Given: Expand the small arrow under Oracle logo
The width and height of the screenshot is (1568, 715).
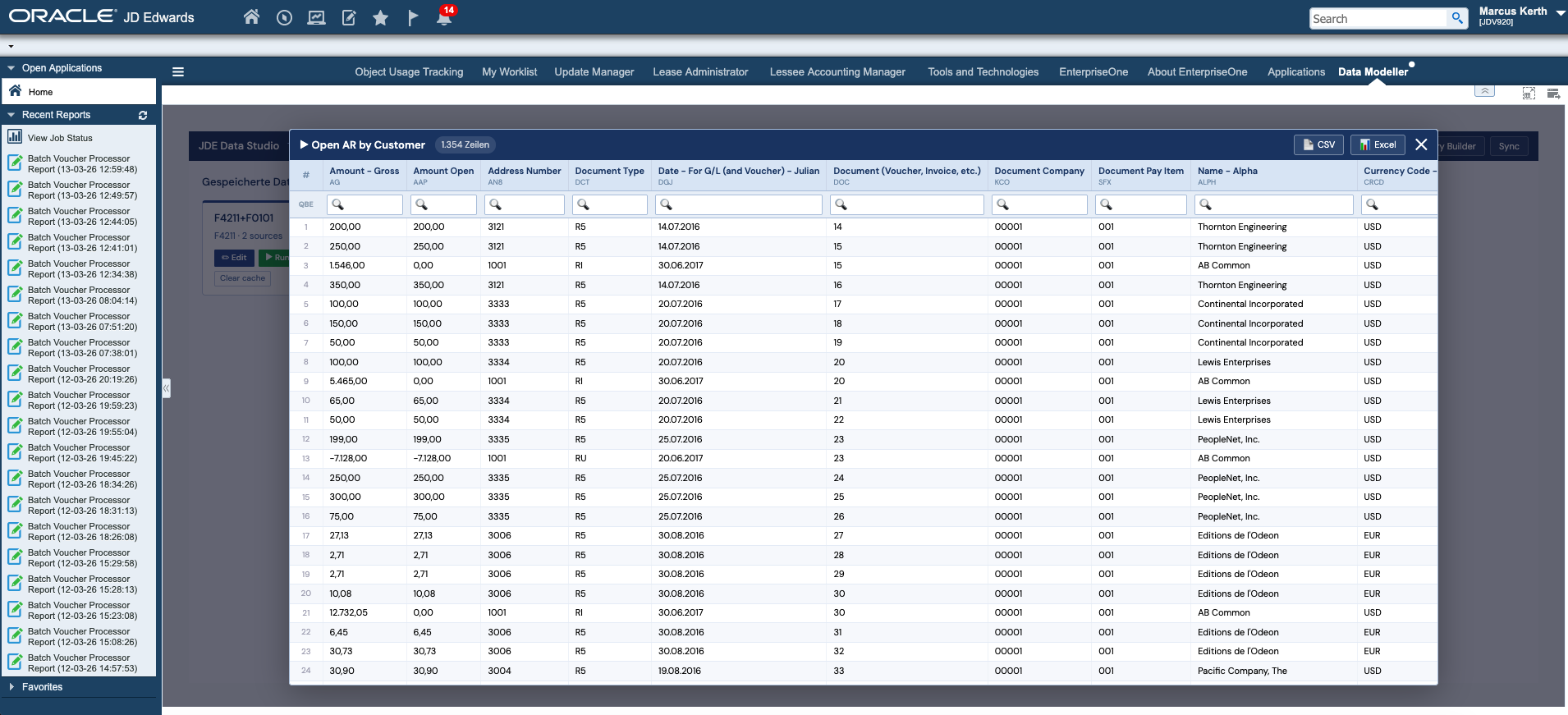Looking at the screenshot, I should (x=11, y=47).
